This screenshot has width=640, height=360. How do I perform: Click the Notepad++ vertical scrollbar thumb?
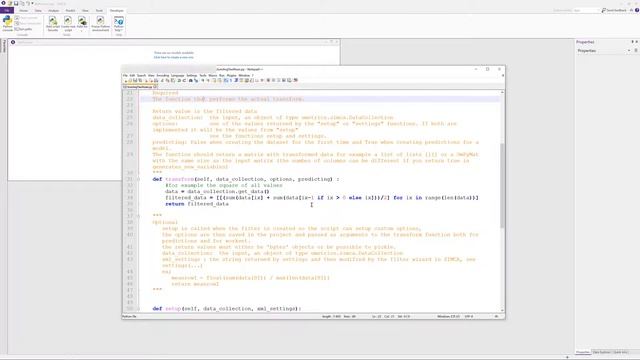tap(502, 186)
